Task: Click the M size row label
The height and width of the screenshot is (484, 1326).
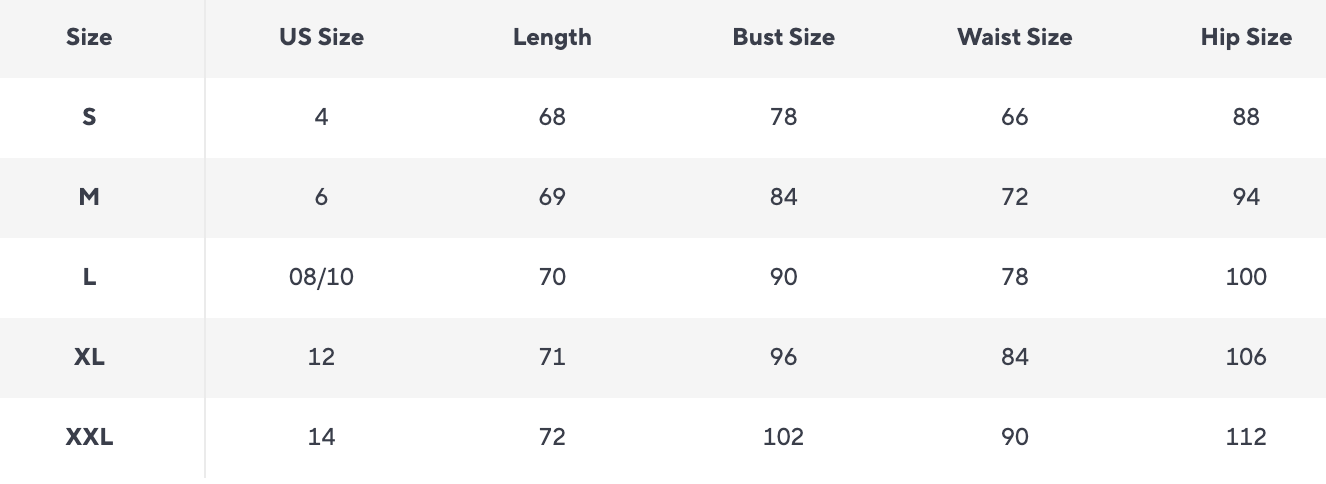Action: click(x=89, y=197)
